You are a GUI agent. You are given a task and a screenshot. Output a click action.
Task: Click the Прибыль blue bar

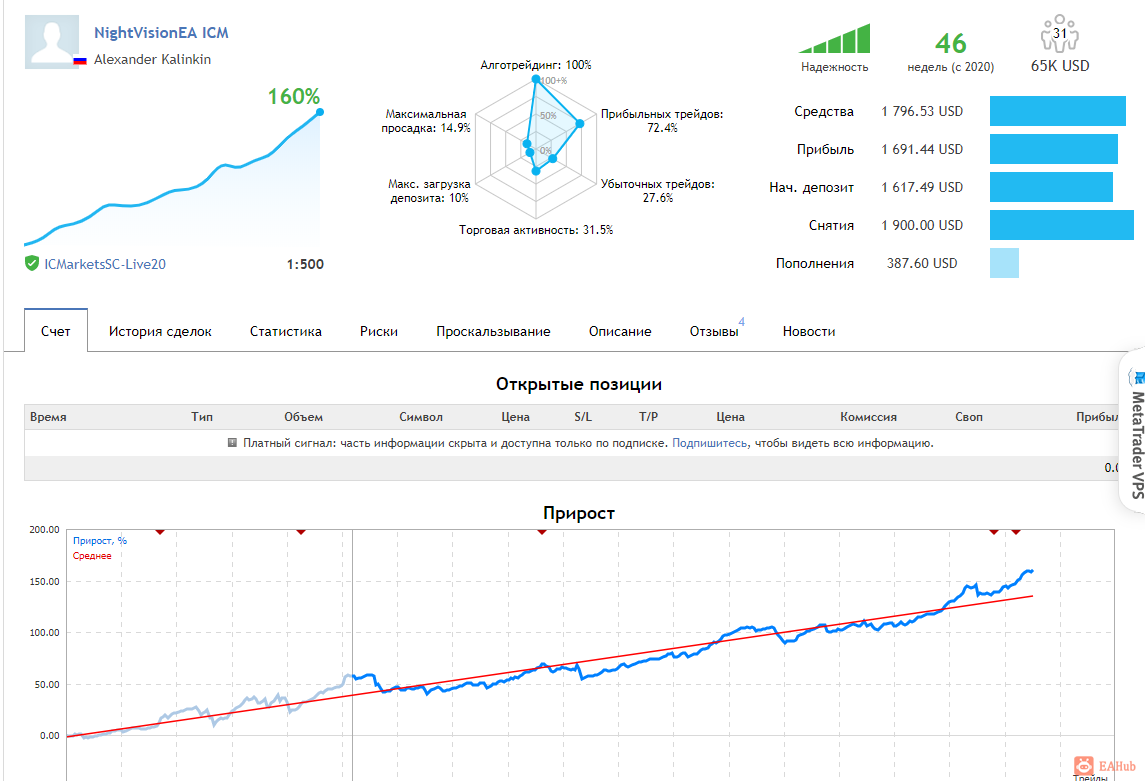[1054, 149]
